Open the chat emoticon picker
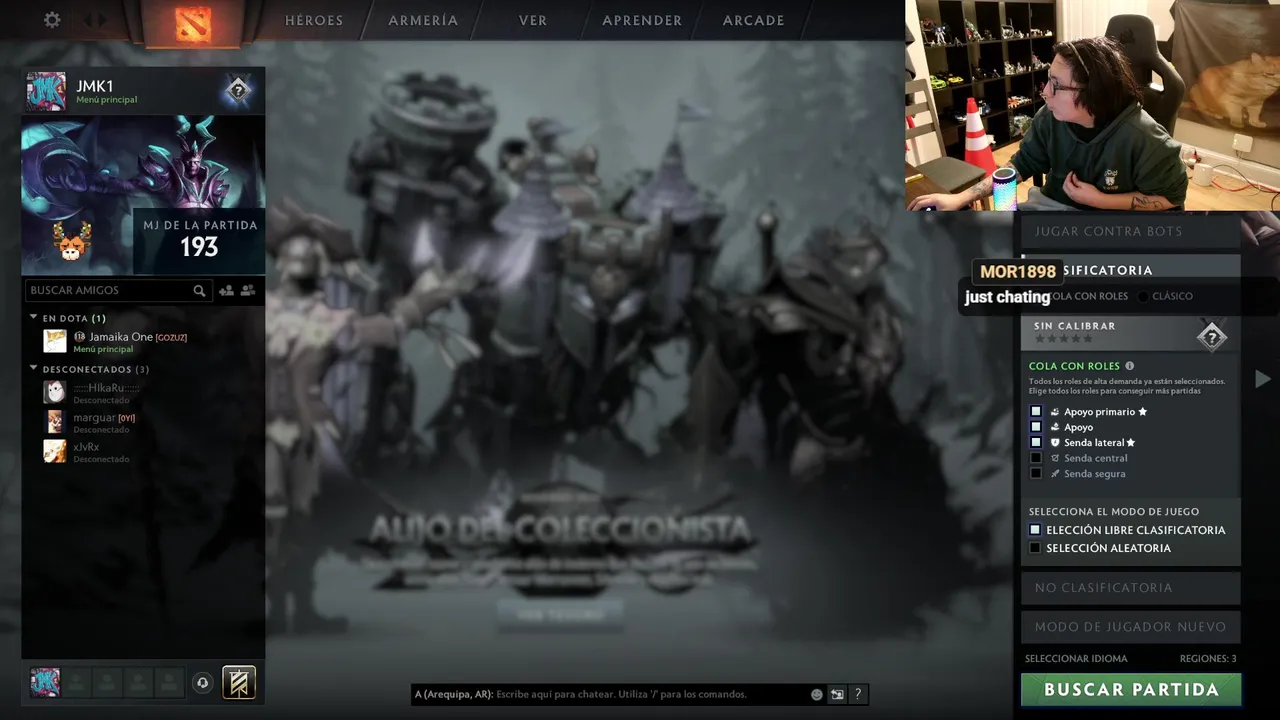The height and width of the screenshot is (720, 1280). (x=817, y=694)
